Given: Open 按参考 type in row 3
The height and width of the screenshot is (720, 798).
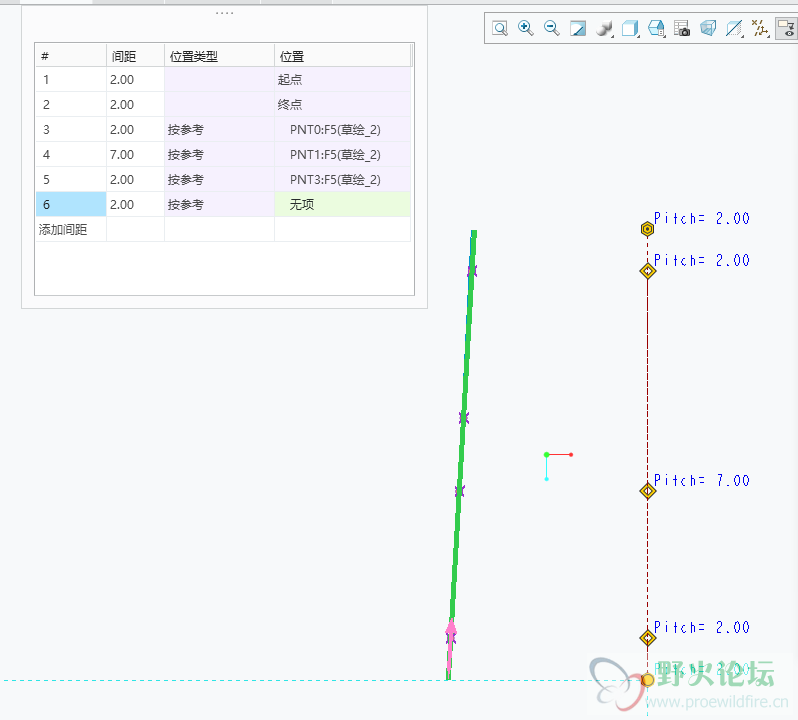Looking at the screenshot, I should (219, 130).
